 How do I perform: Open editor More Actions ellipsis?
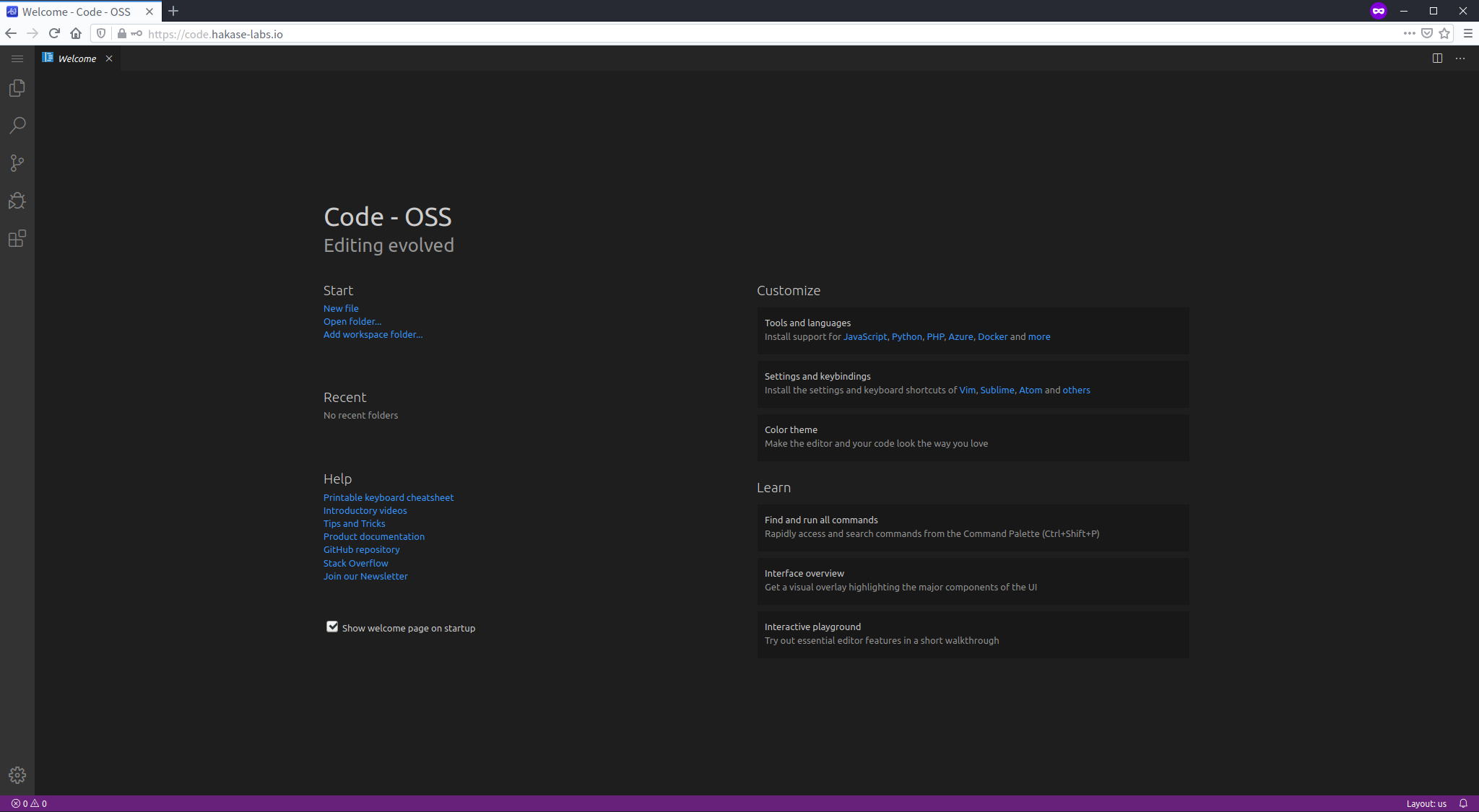(x=1460, y=58)
